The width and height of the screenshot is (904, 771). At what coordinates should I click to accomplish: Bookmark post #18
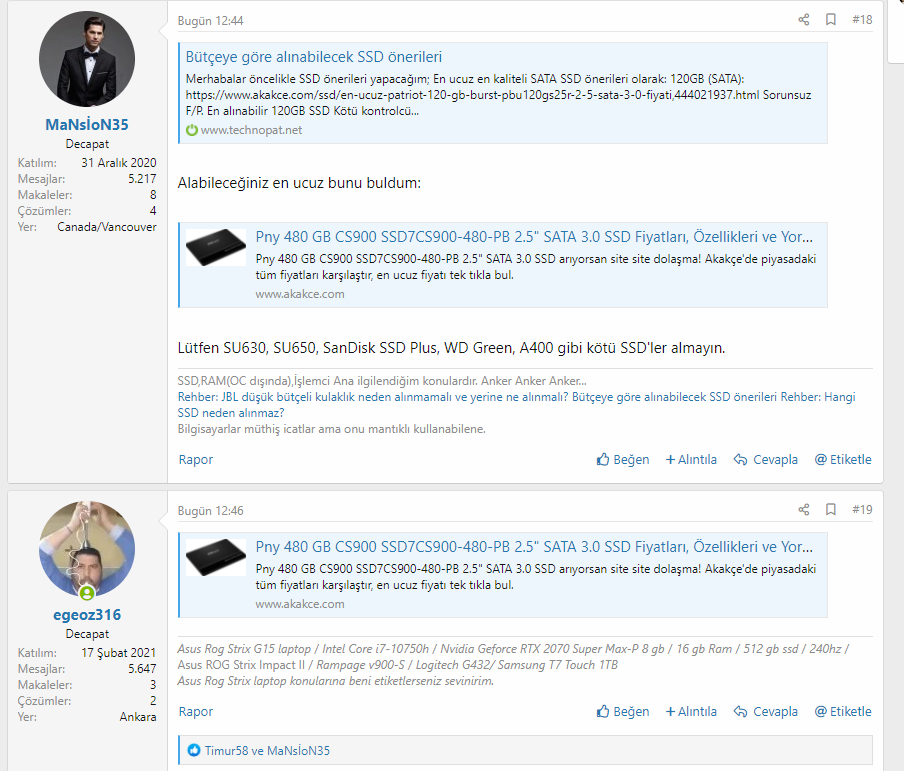point(831,20)
